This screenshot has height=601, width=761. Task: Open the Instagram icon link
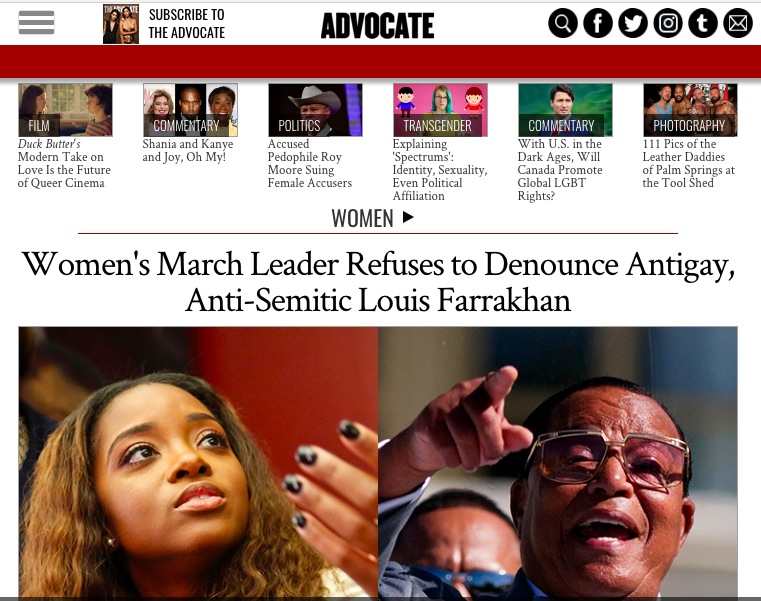click(667, 23)
